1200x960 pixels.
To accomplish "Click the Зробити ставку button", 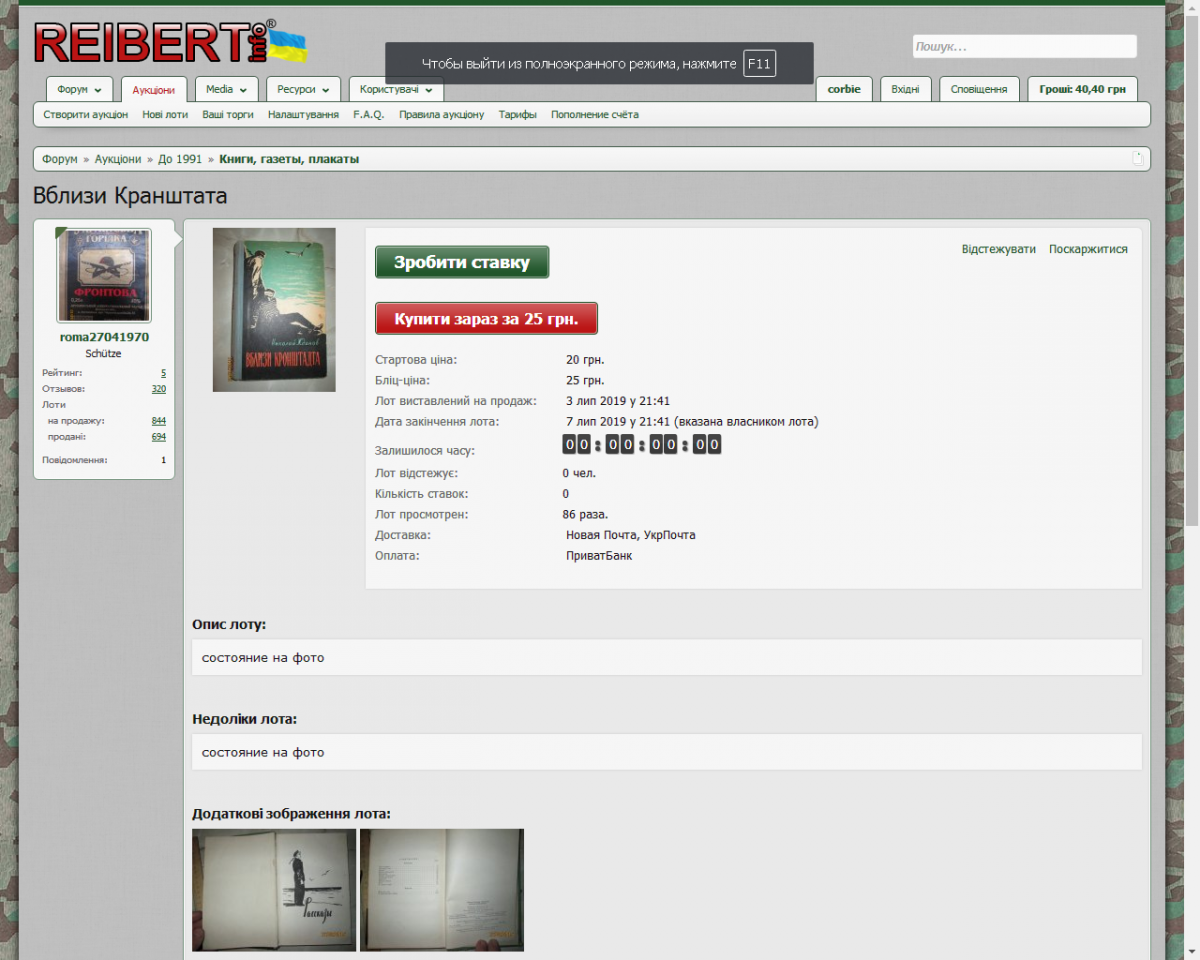I will 462,262.
